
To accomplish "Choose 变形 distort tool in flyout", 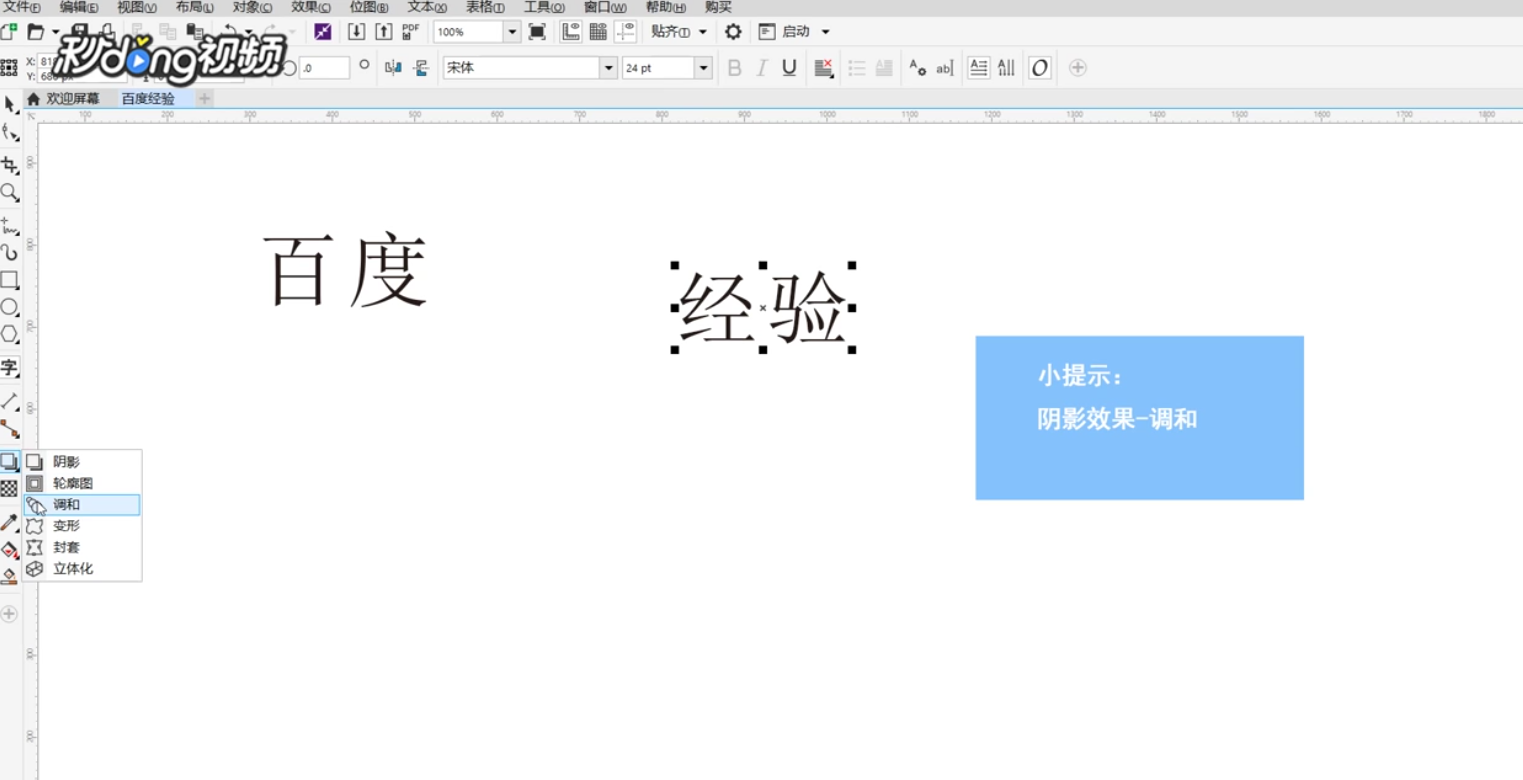I will tap(82, 526).
